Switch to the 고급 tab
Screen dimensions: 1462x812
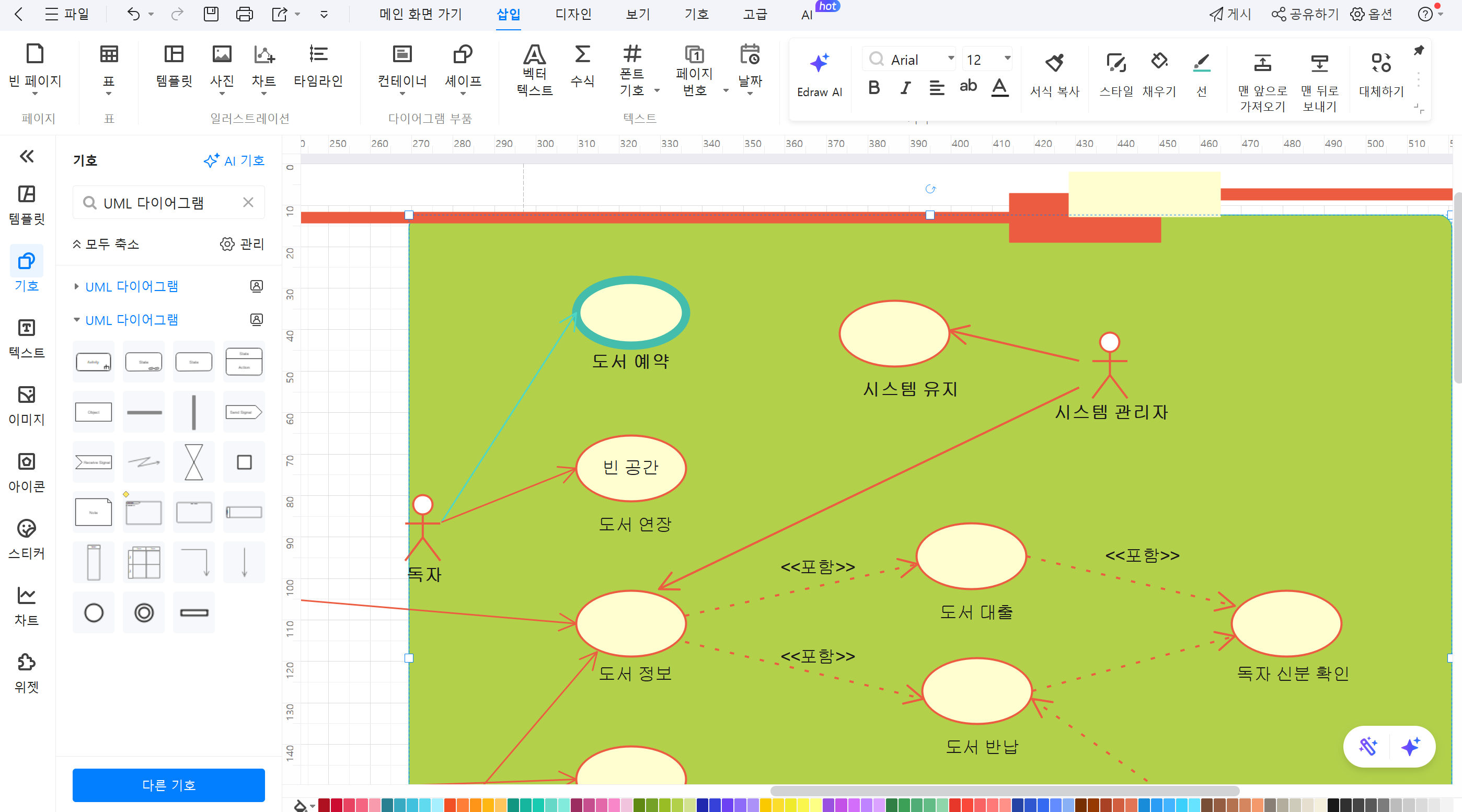755,14
